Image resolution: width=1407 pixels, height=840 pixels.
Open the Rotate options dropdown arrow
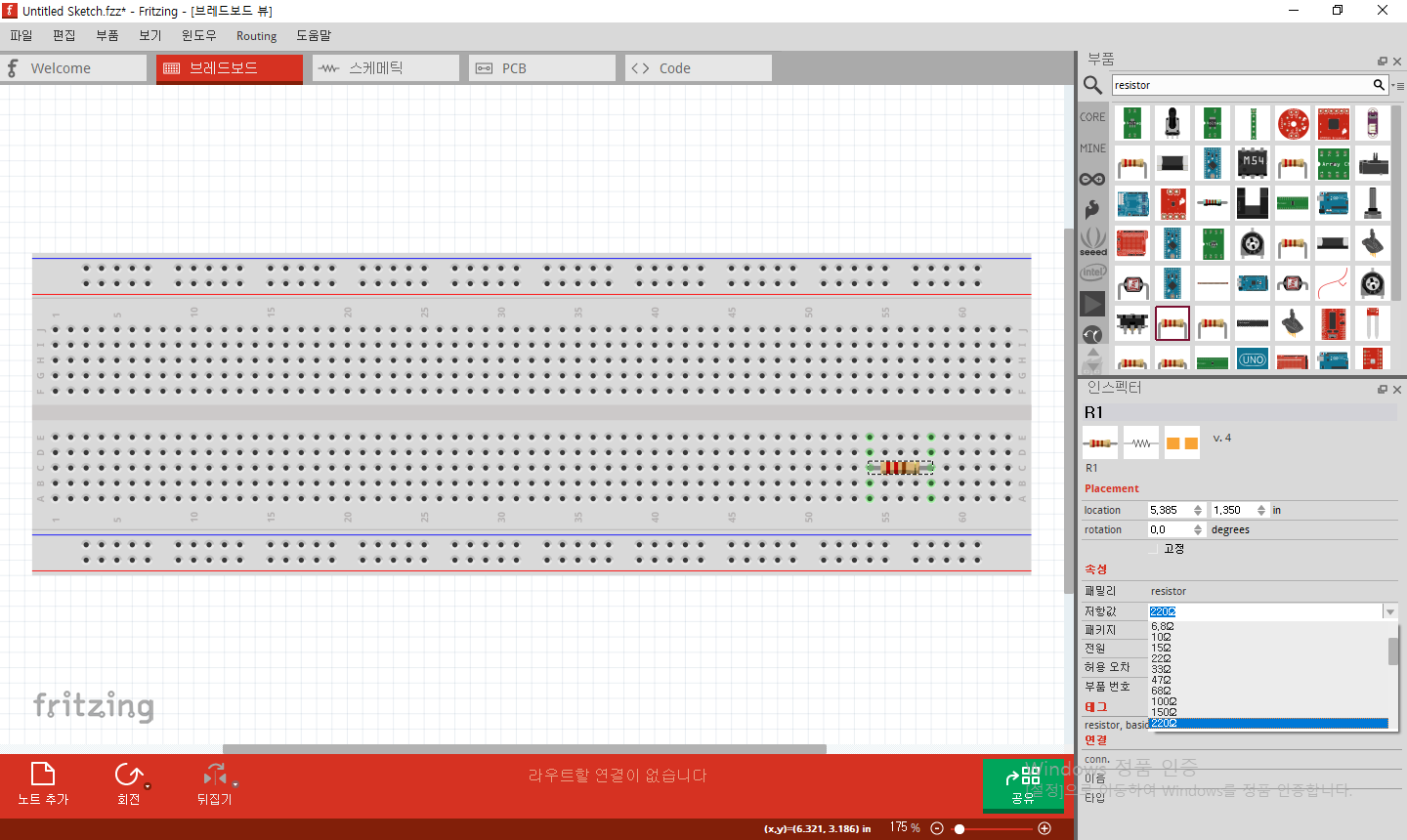tap(149, 785)
